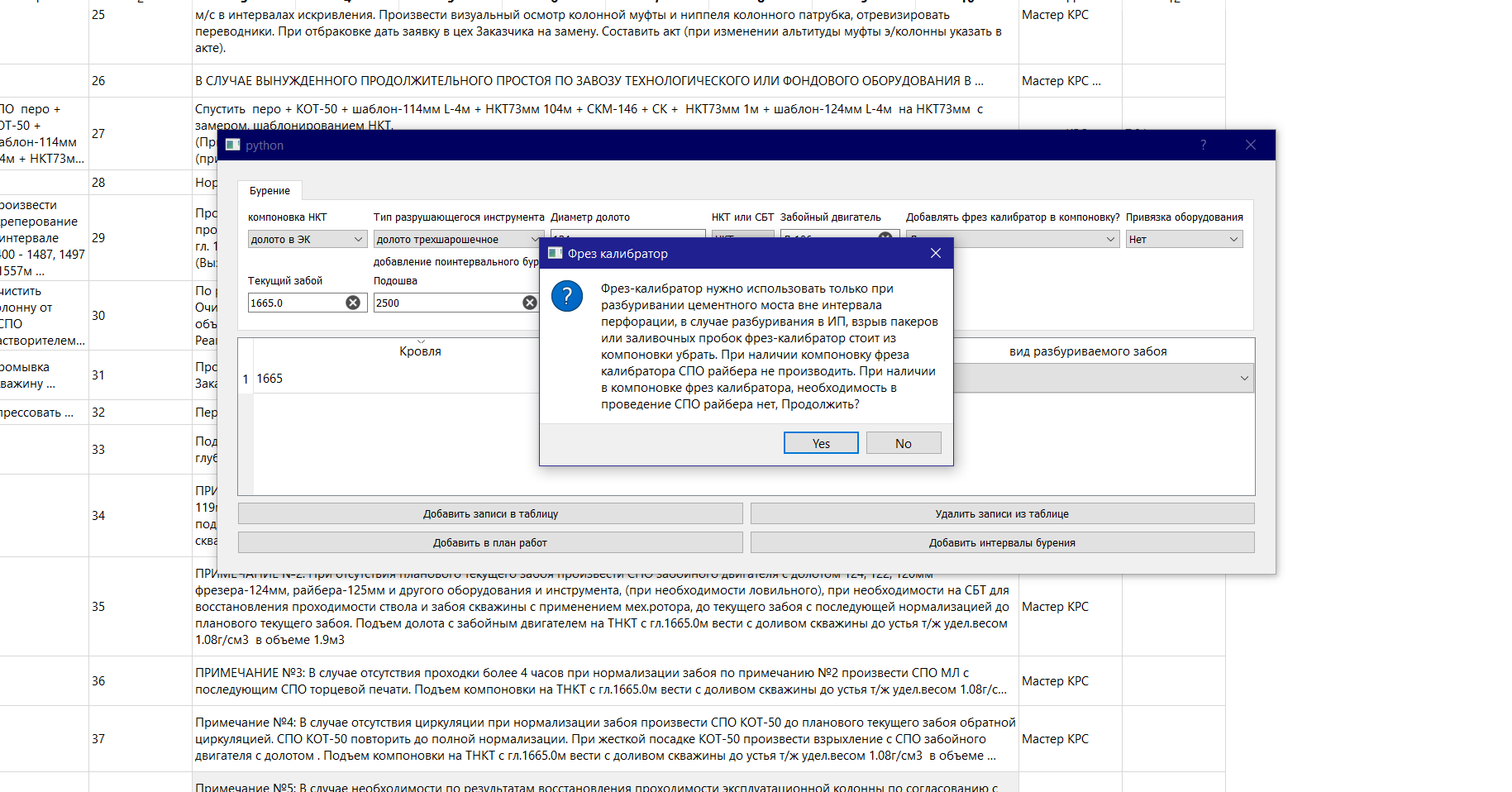
Task: Select the Примечание №4 cell in row 37
Action: (x=605, y=739)
